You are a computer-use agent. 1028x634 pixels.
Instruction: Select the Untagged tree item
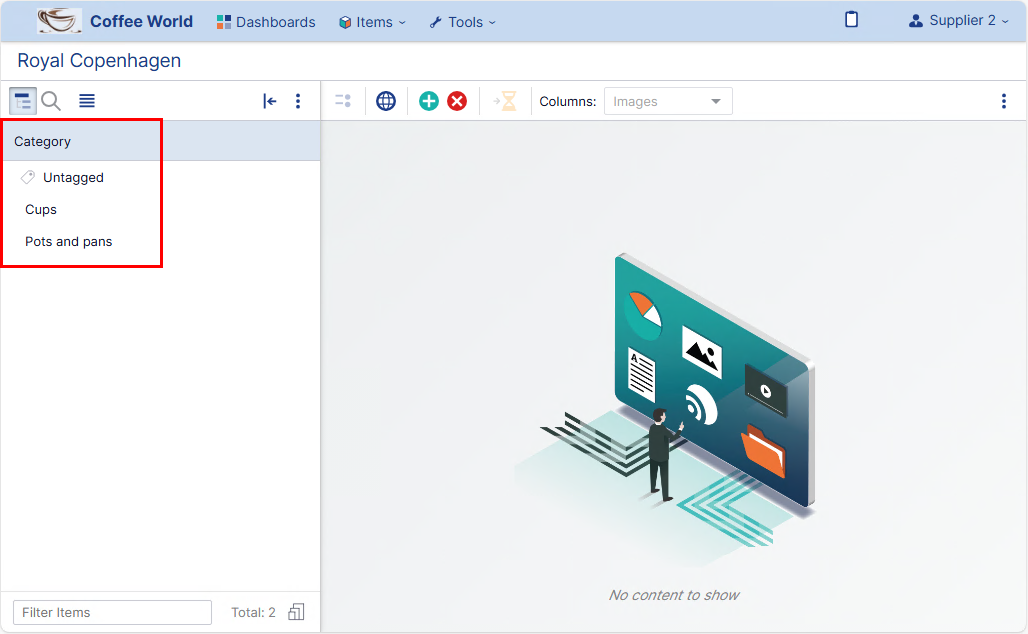click(x=73, y=178)
